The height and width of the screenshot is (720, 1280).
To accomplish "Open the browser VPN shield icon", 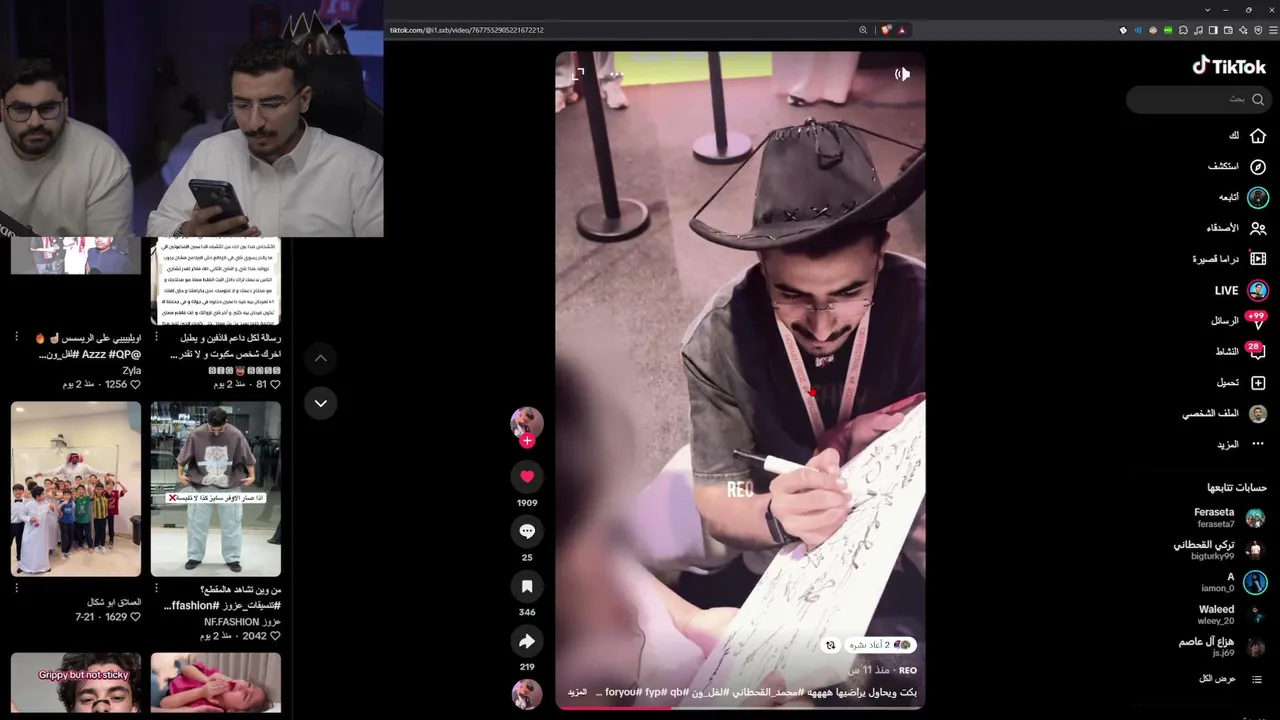I will [x=1258, y=30].
